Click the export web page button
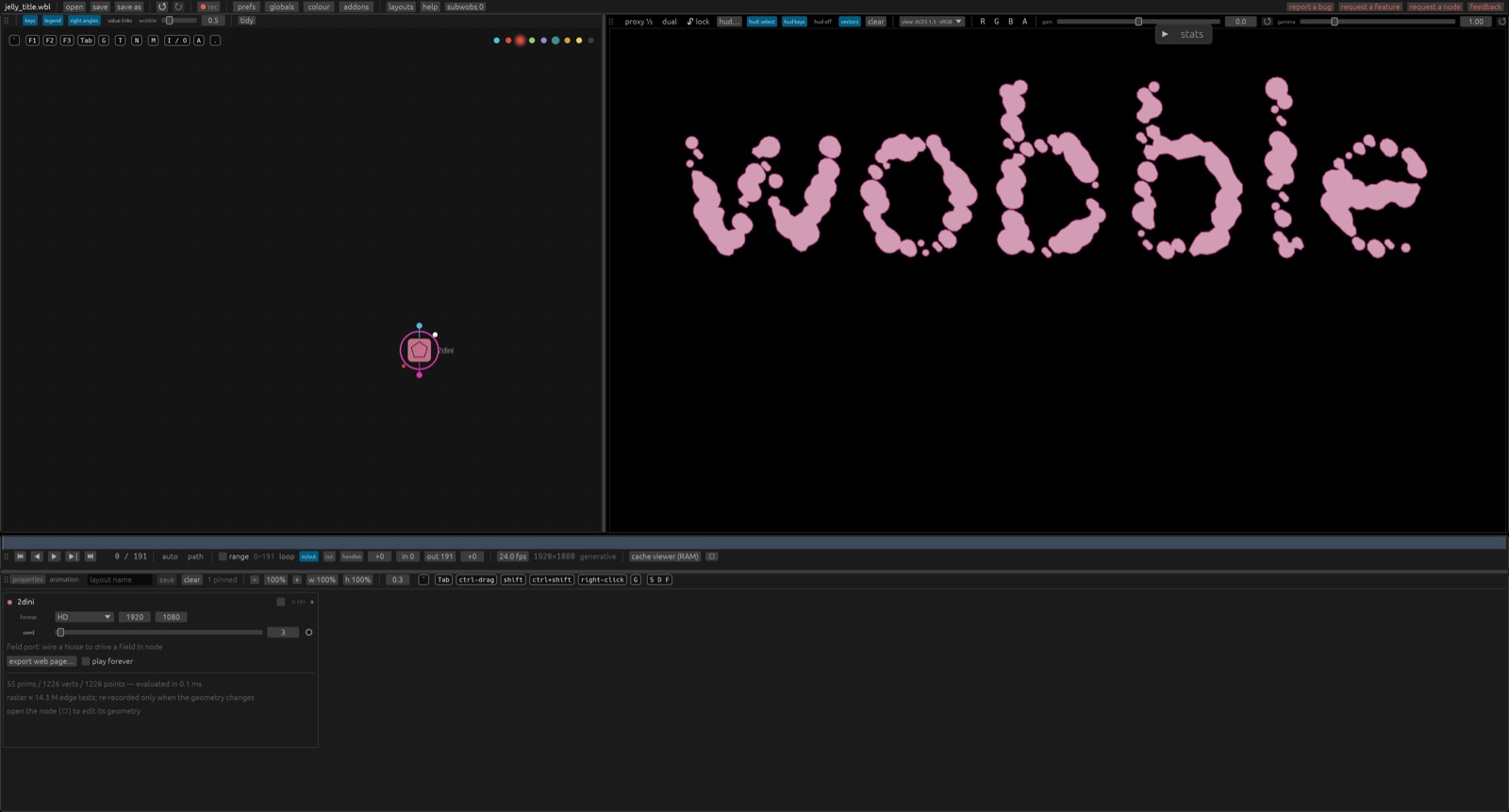Screen dimensions: 1509x812 point(41,661)
